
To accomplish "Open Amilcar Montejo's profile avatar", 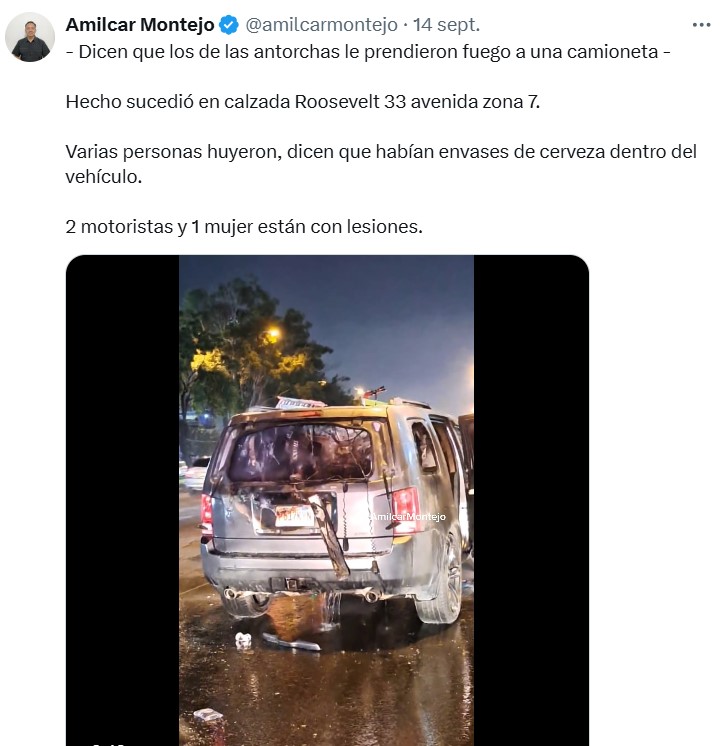I will 30,37.
